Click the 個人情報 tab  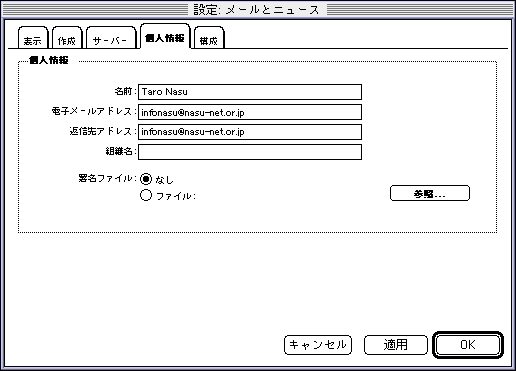pos(165,36)
